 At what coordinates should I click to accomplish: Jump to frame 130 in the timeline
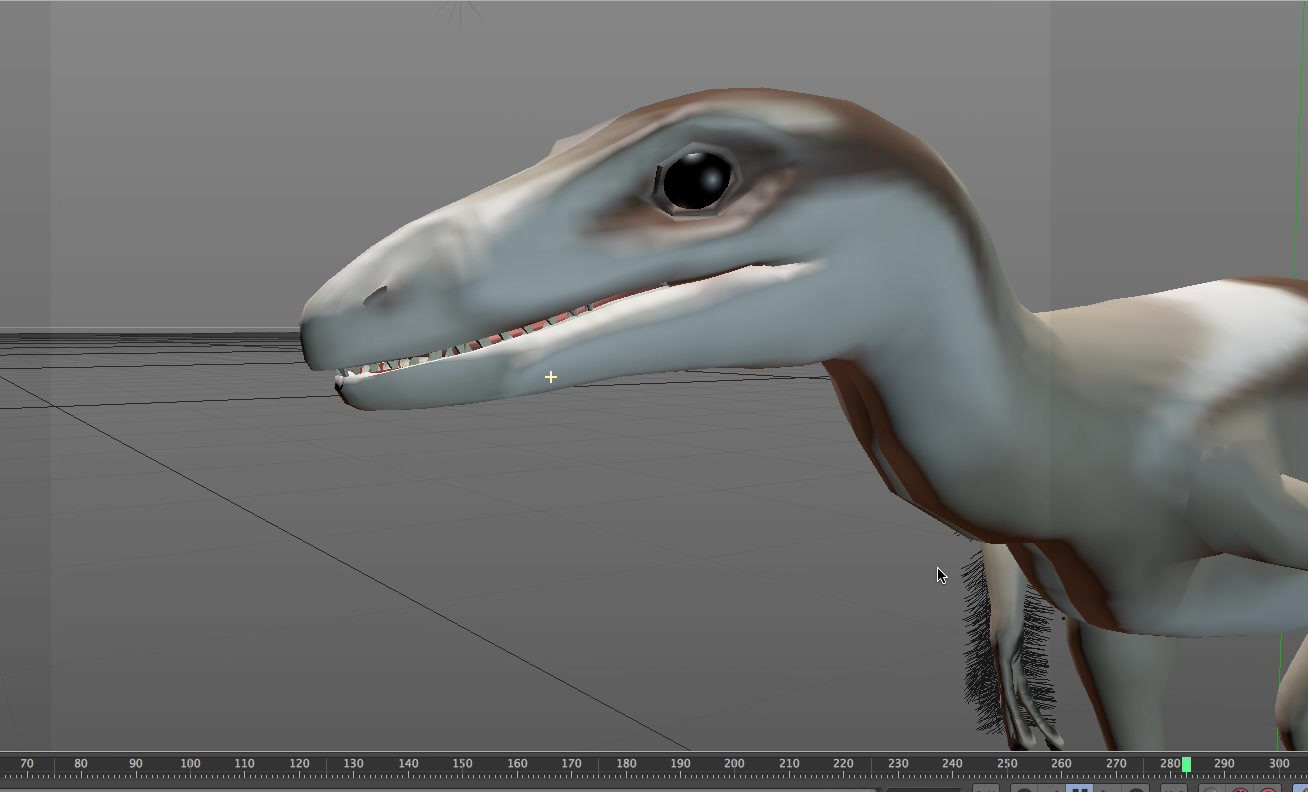(353, 764)
